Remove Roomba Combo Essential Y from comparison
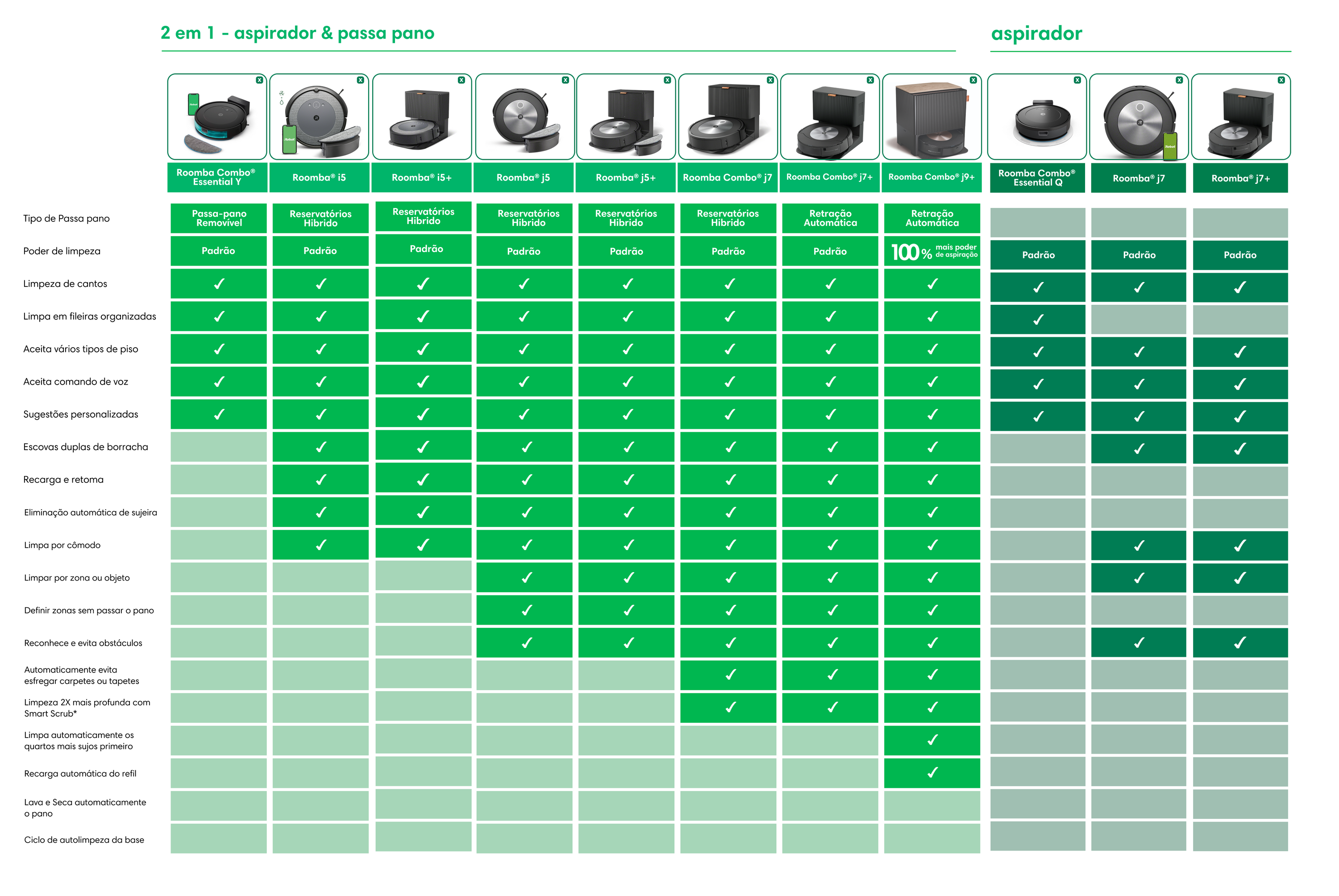1339x896 pixels. coord(259,80)
